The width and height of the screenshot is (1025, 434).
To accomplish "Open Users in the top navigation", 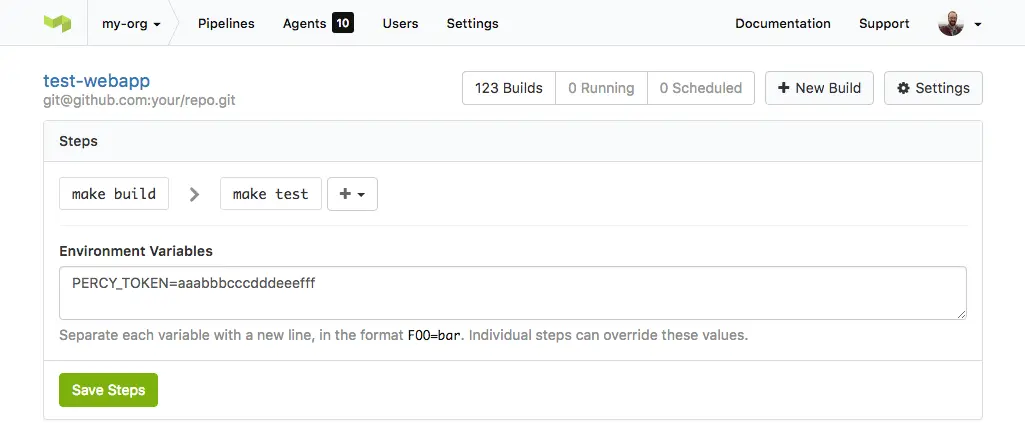I will pos(400,24).
